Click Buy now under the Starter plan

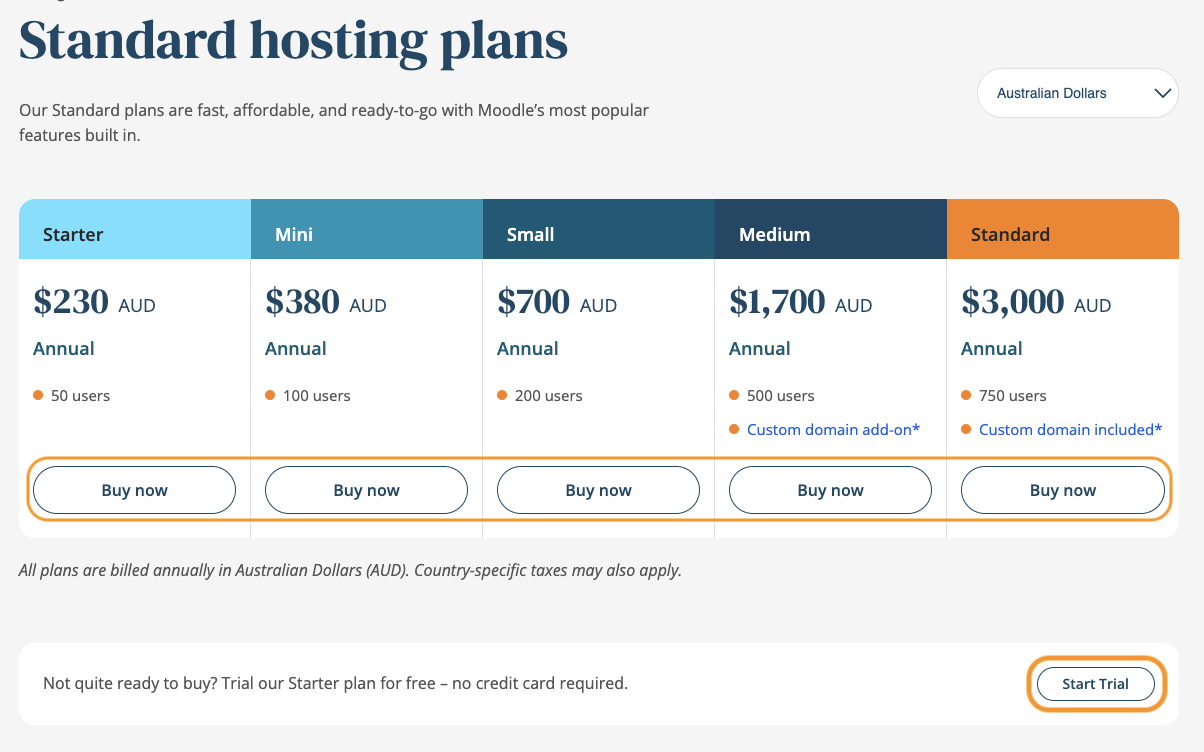coord(134,489)
